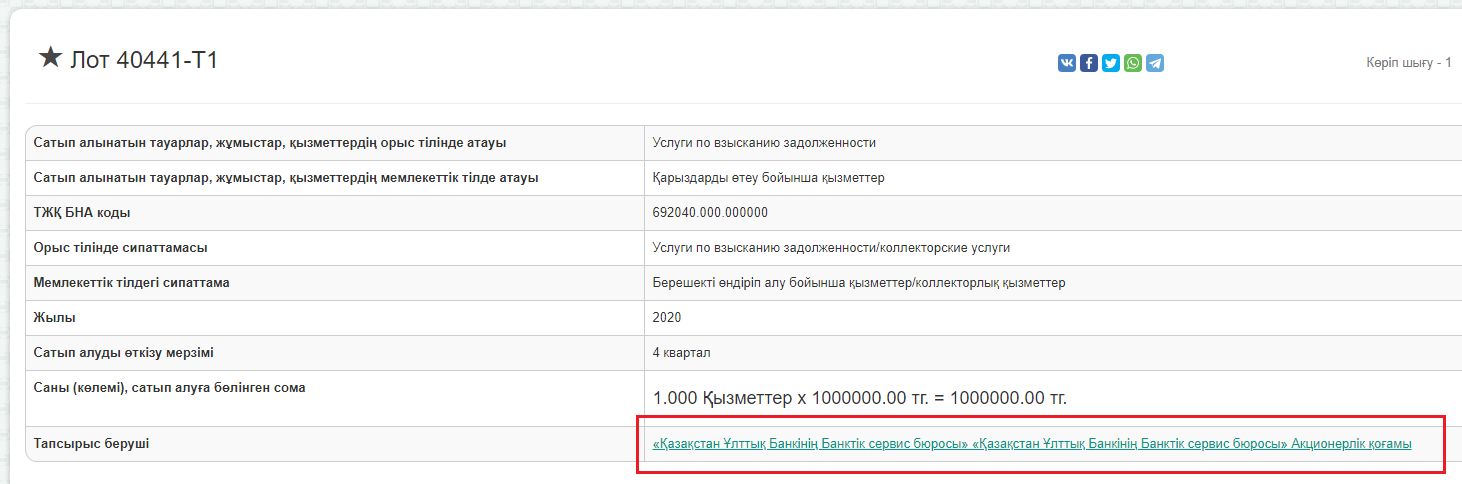Share the lot on VK
This screenshot has width=1462, height=484.
1067,63
